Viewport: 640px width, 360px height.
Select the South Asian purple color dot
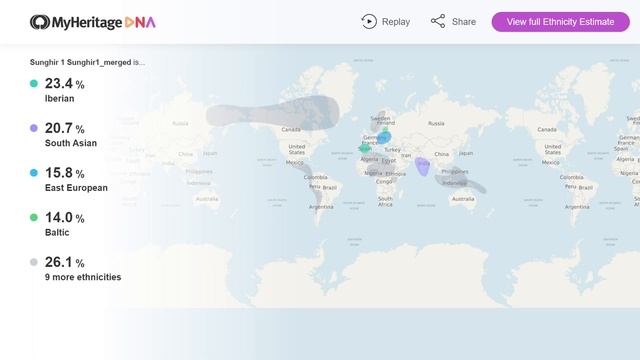pos(34,128)
